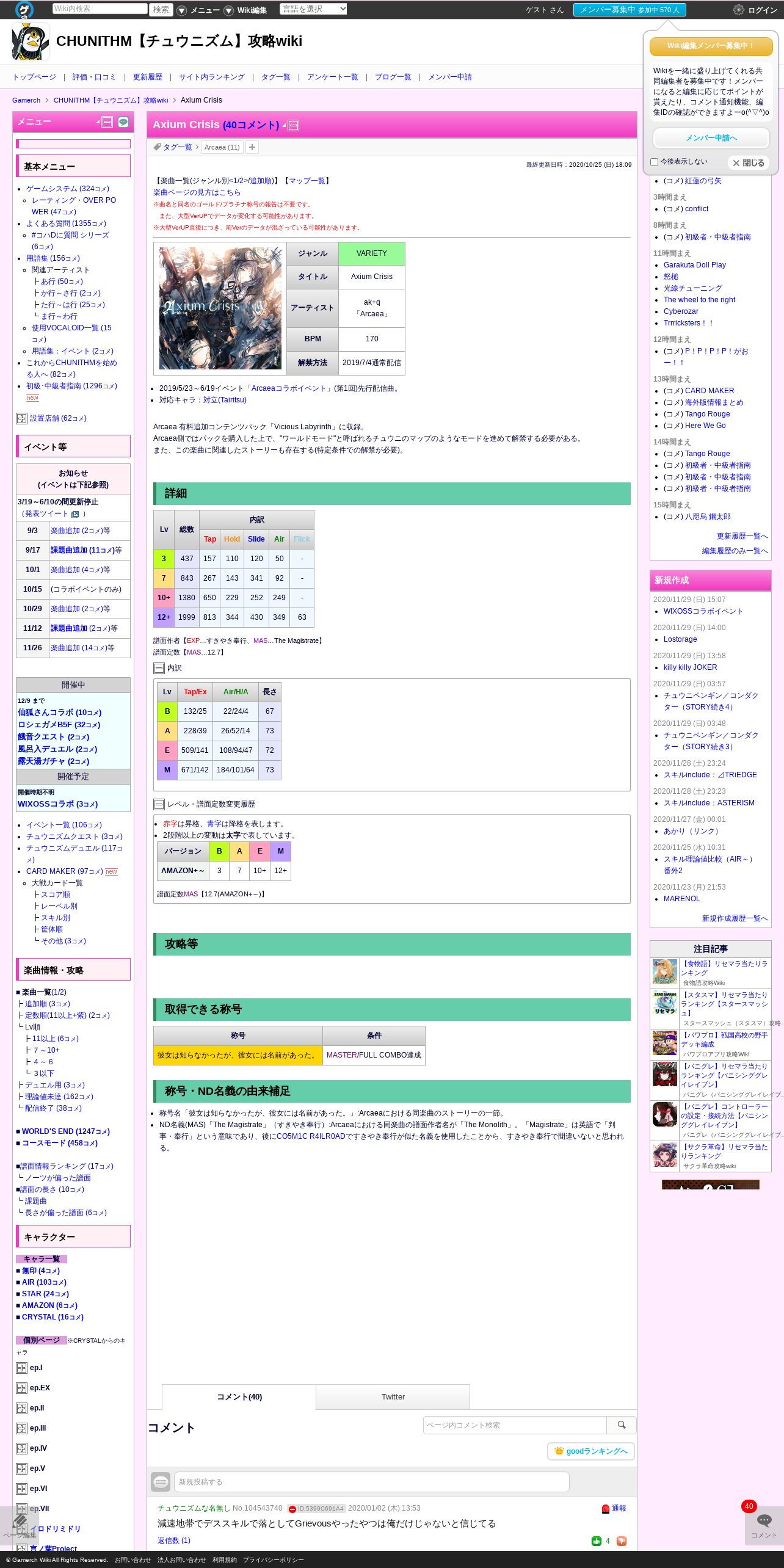The image size is (784, 1568).
Task: Collapse the レベル・譜面定数変更履歴 section
Action: pos(159,805)
